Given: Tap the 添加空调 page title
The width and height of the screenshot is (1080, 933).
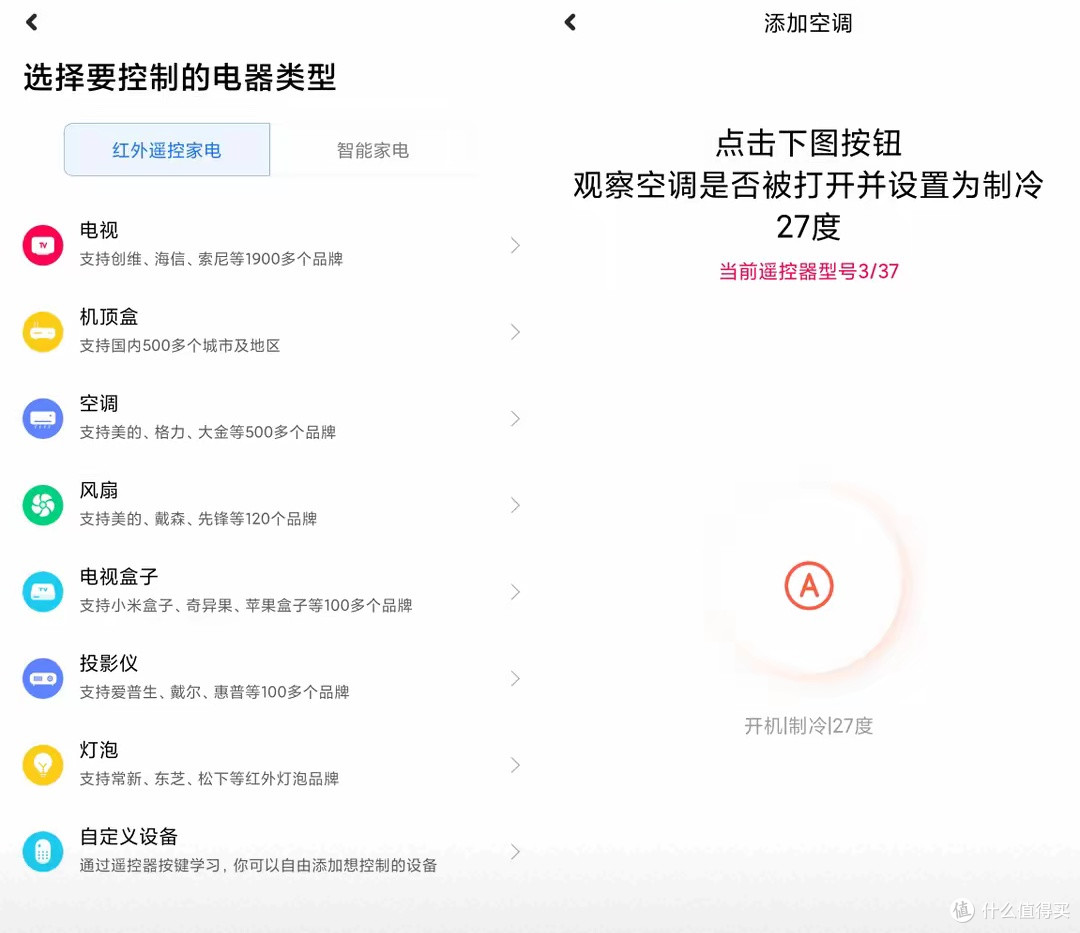Looking at the screenshot, I should (x=808, y=23).
